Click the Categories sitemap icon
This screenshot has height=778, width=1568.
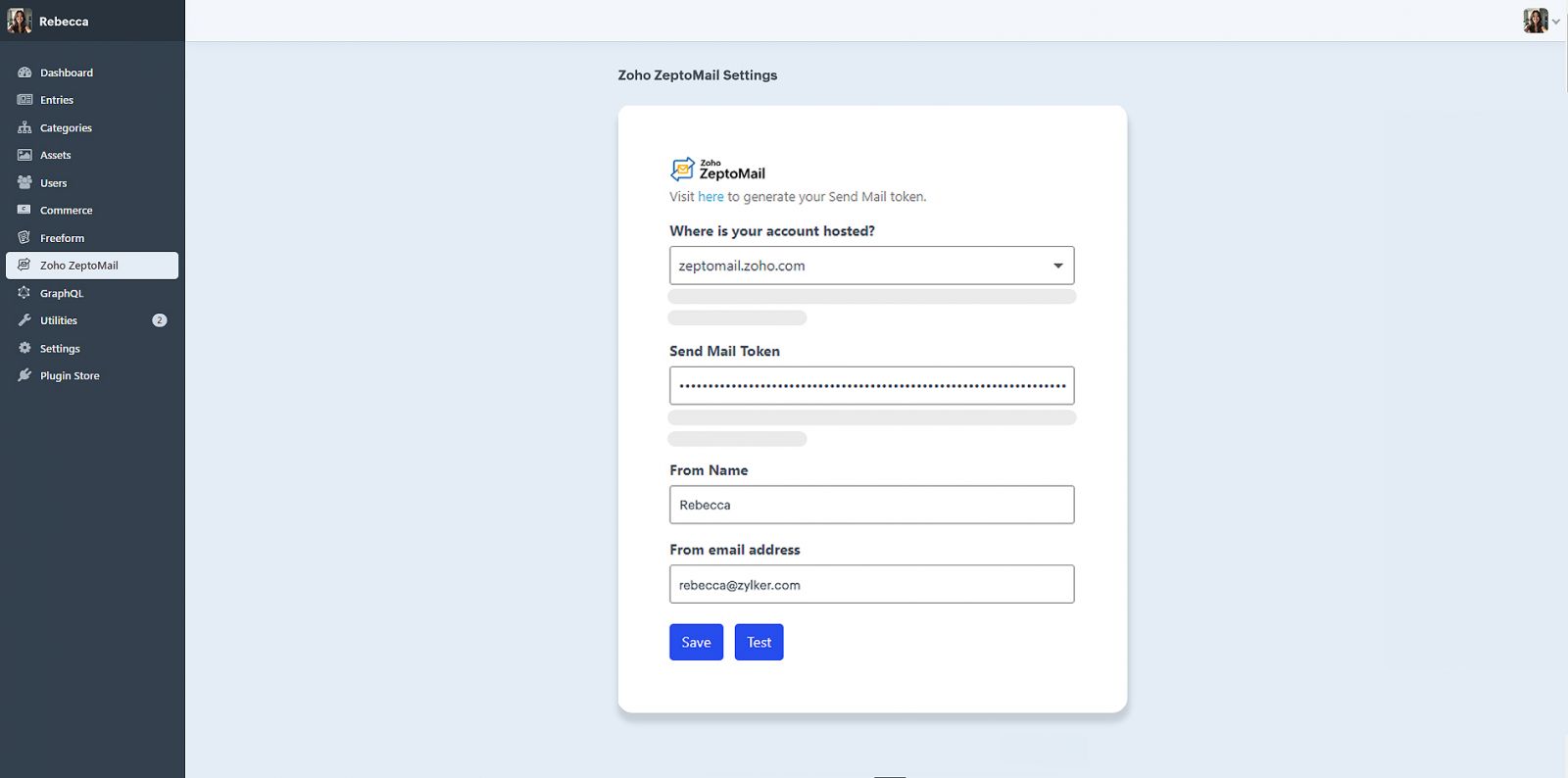pos(24,127)
